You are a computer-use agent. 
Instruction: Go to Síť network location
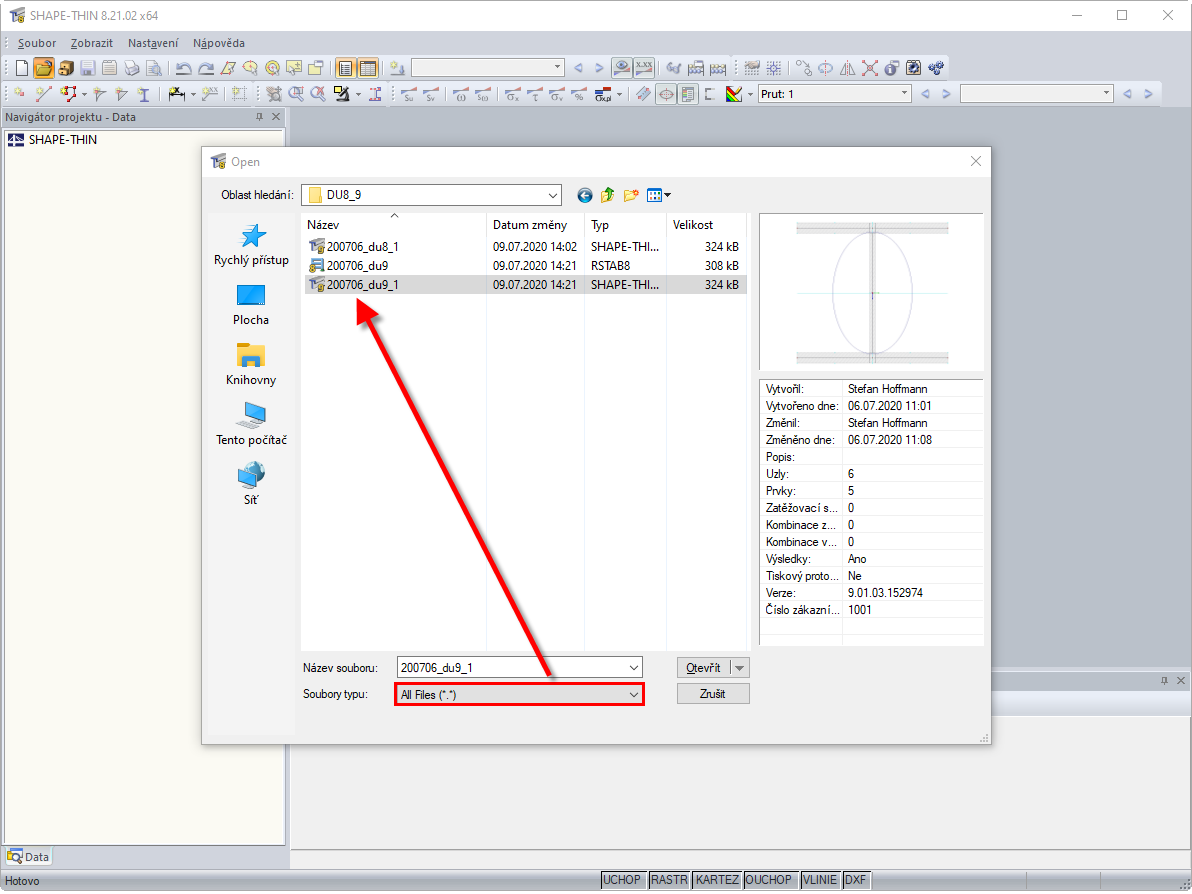(x=251, y=485)
